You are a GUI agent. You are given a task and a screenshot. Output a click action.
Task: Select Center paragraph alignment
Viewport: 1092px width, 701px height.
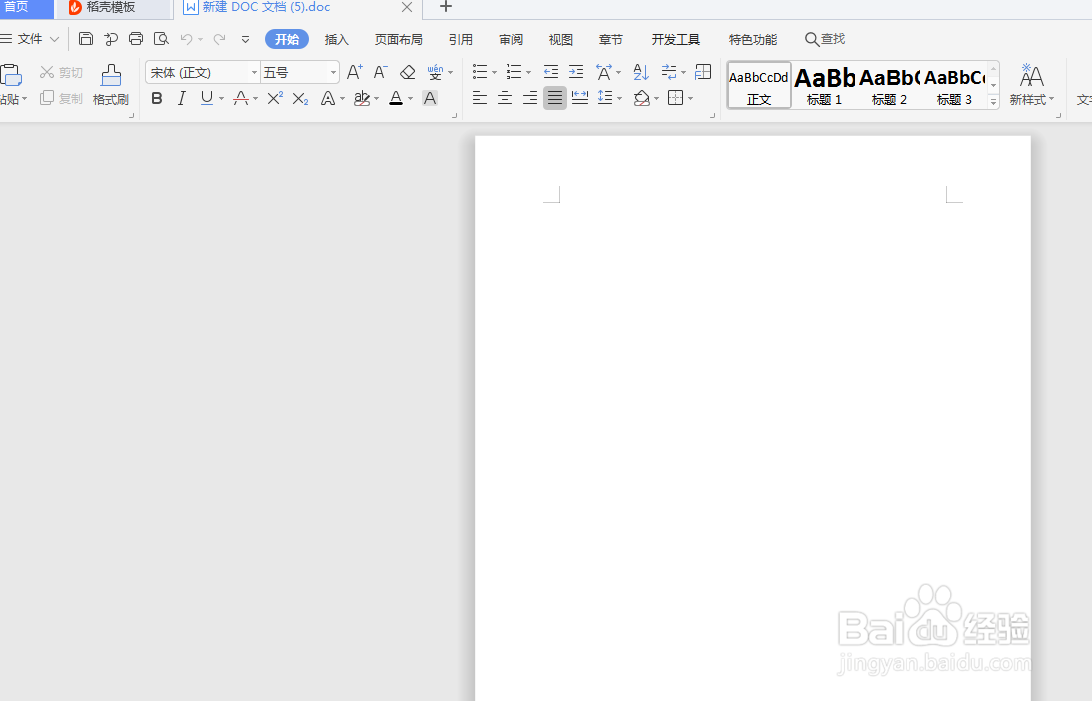tap(505, 97)
